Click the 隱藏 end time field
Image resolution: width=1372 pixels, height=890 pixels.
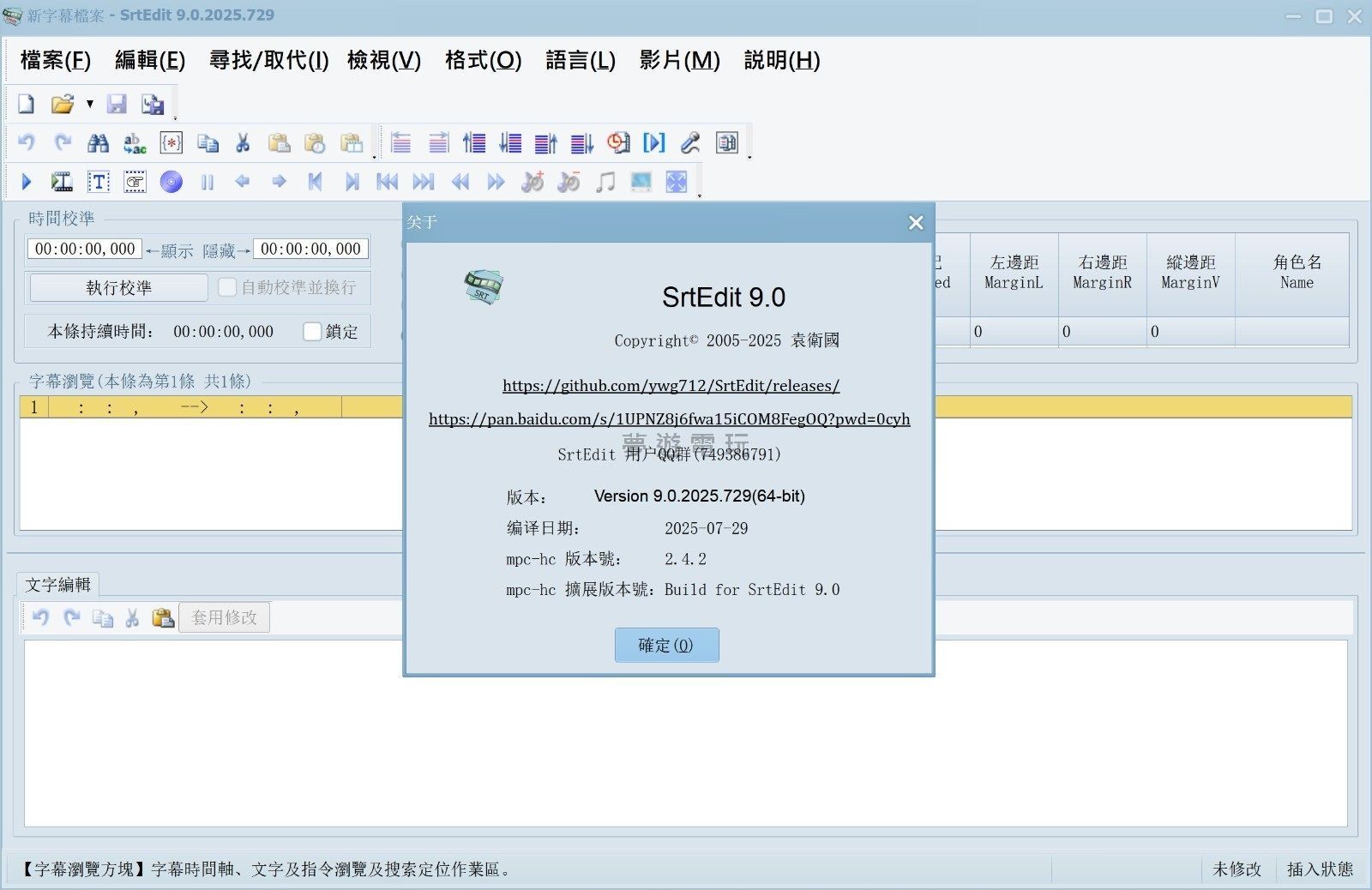point(310,249)
